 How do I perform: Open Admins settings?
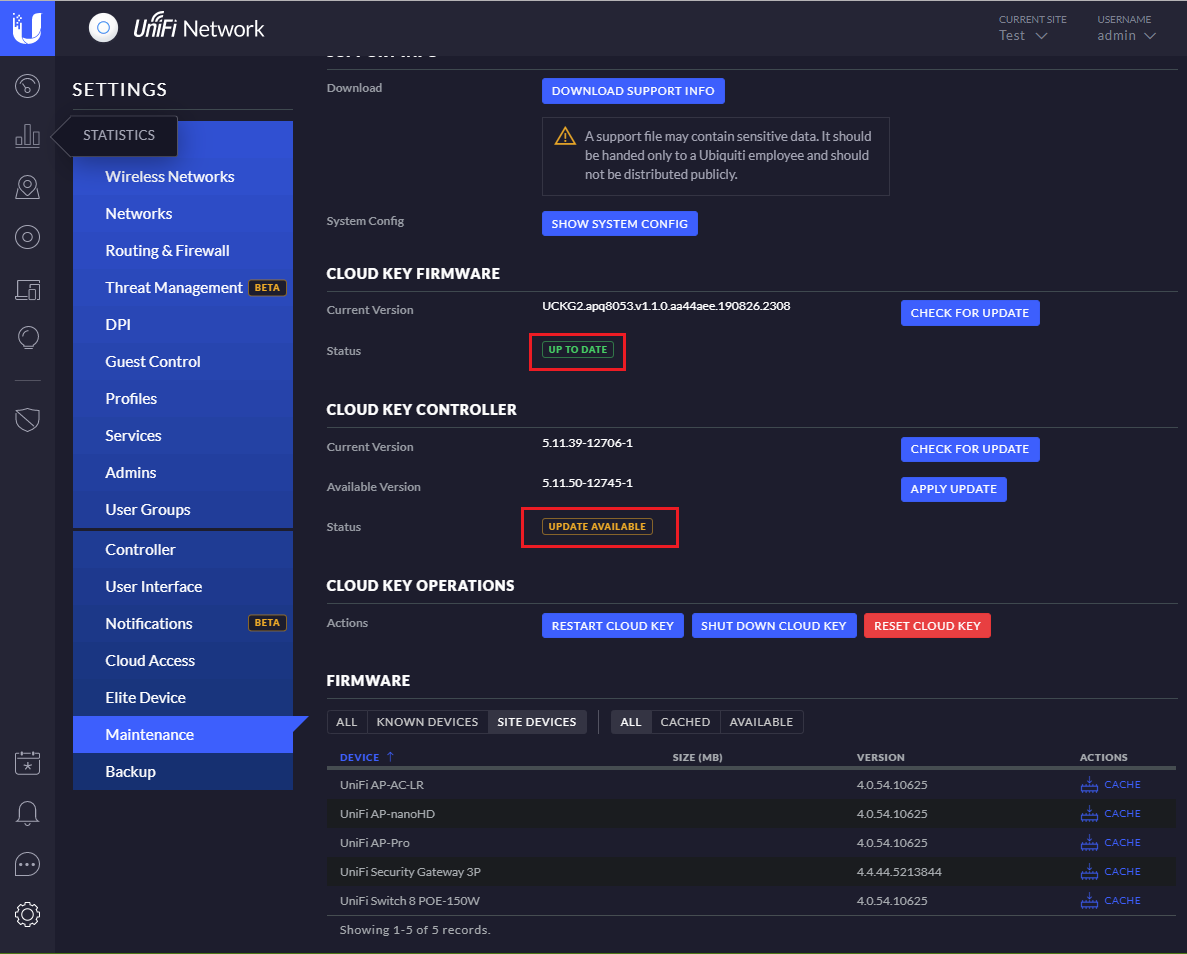tap(182, 473)
